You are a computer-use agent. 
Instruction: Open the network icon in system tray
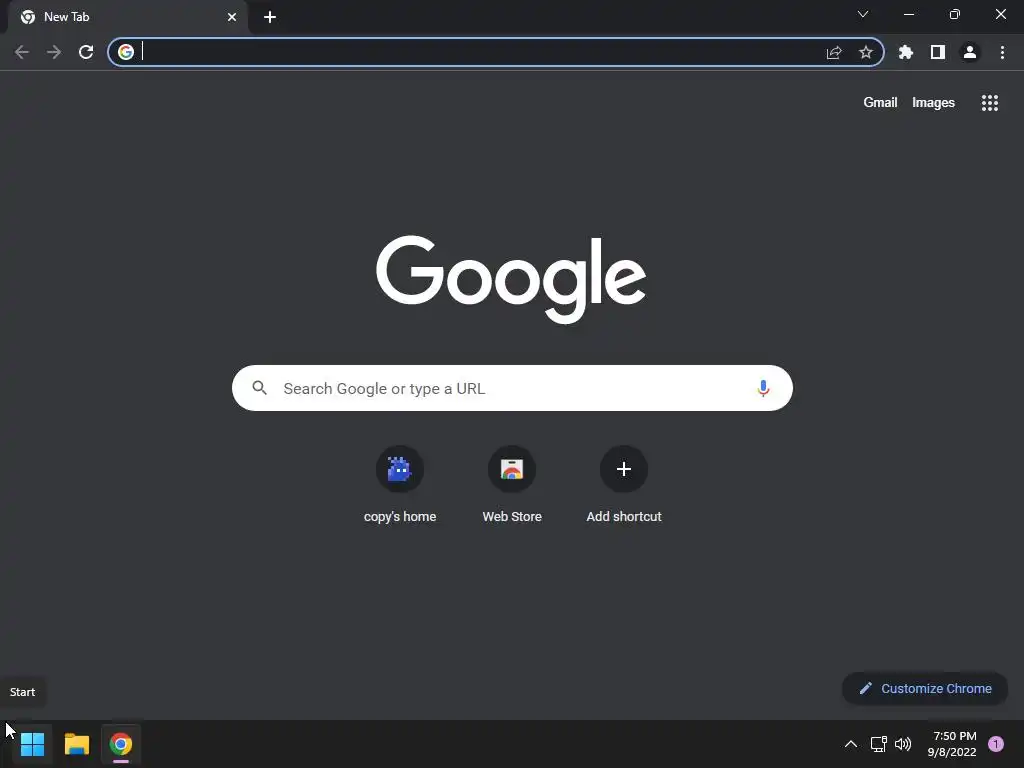tap(879, 744)
